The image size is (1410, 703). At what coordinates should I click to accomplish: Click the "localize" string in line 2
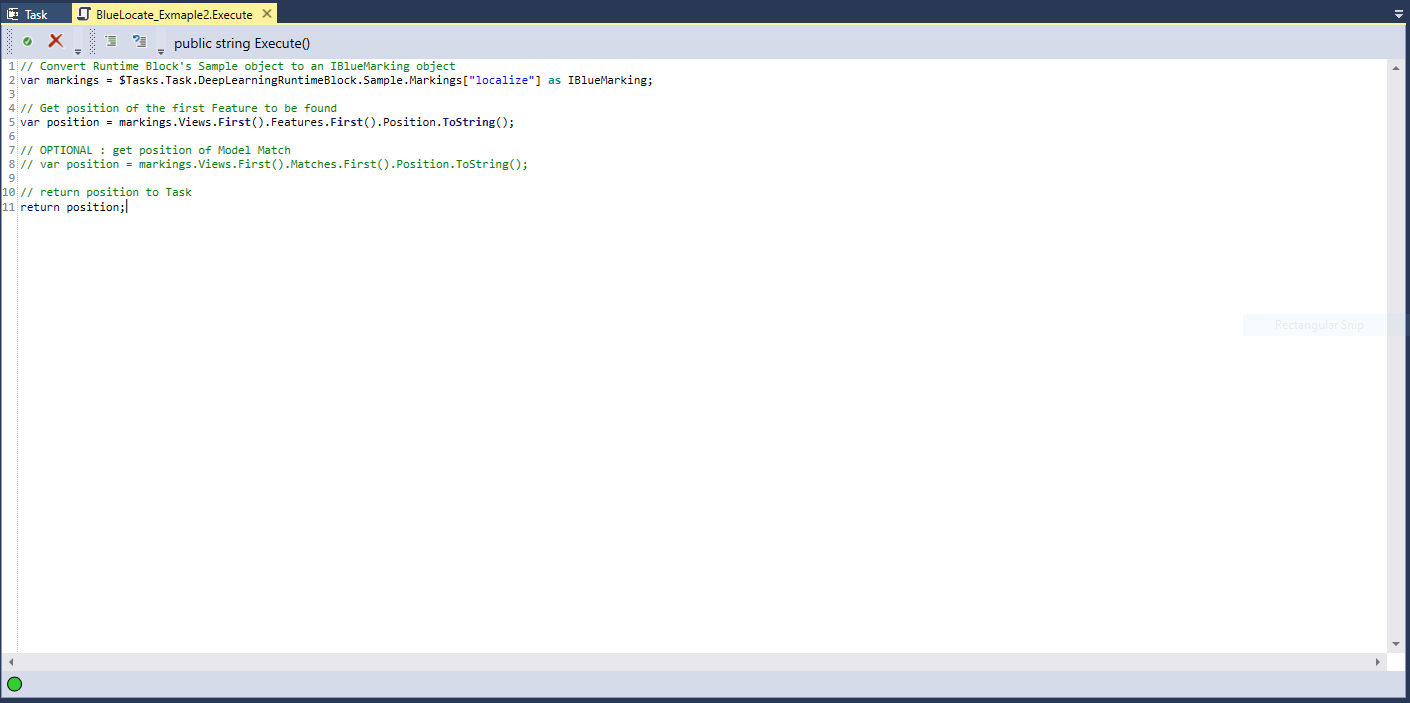click(x=509, y=80)
